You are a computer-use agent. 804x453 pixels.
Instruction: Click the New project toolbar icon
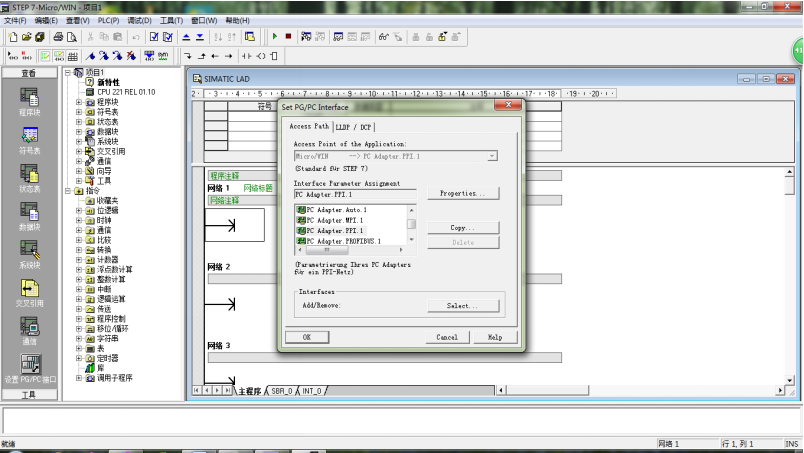(13, 37)
